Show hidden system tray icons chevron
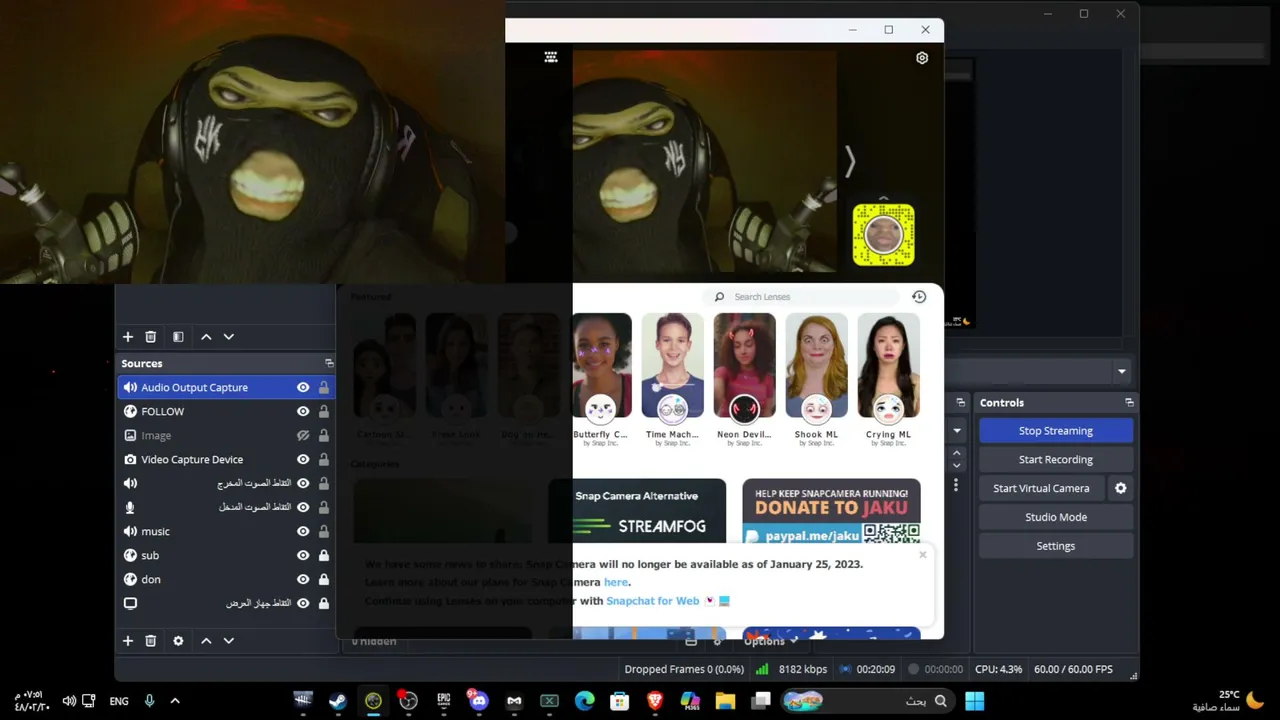 pyautogui.click(x=175, y=701)
